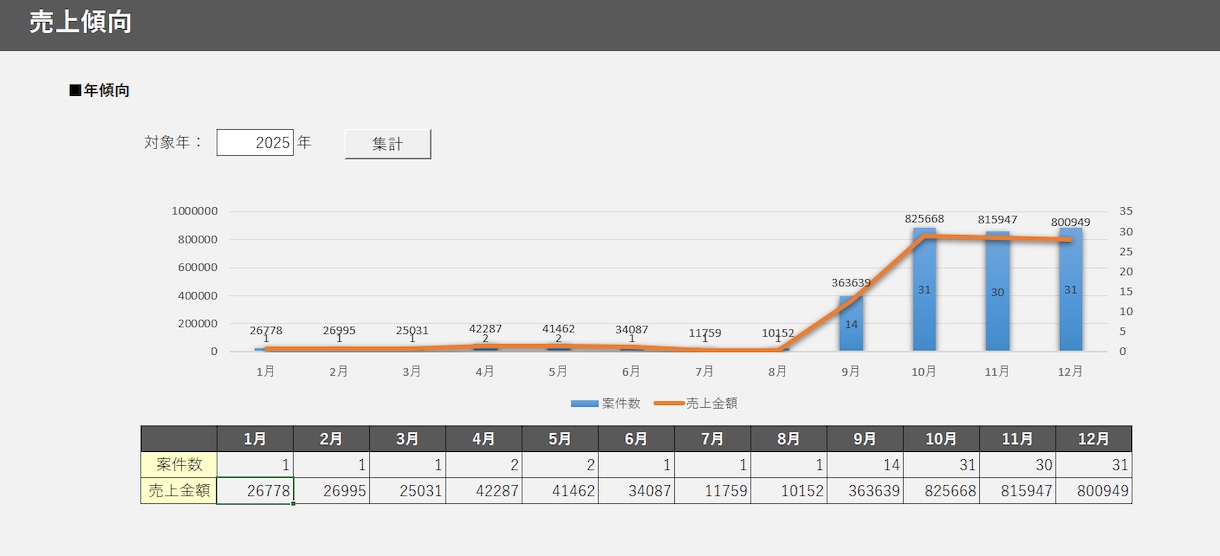1220x556 pixels.
Task: Select the 11月 table header cell
Action: pyautogui.click(x=1017, y=439)
